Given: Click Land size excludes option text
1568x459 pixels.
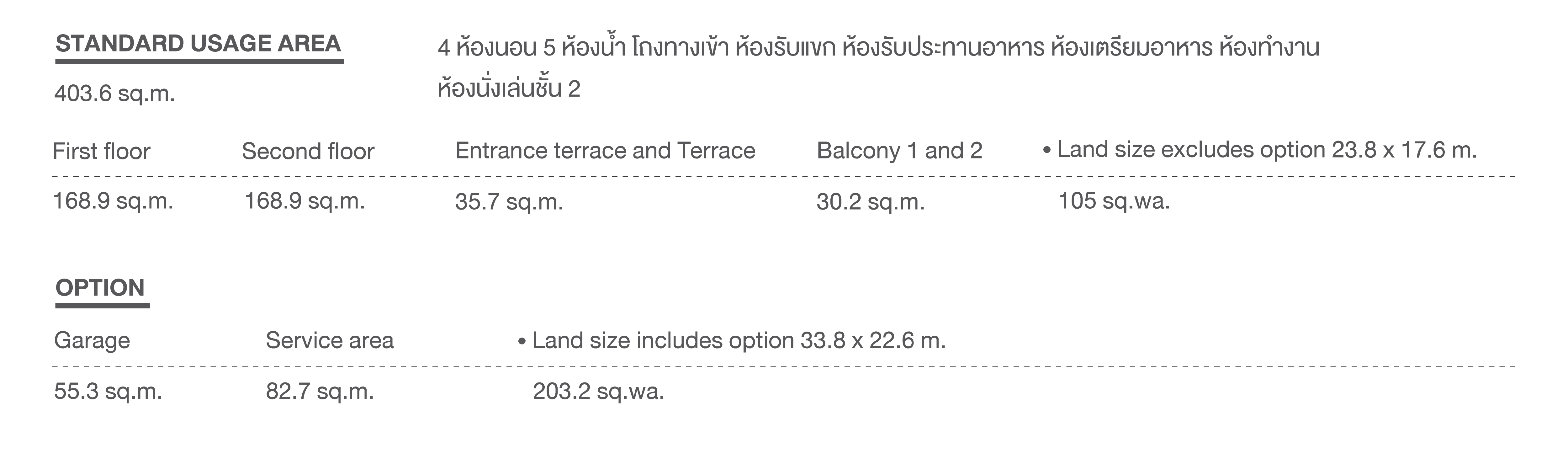Looking at the screenshot, I should click(x=1260, y=150).
